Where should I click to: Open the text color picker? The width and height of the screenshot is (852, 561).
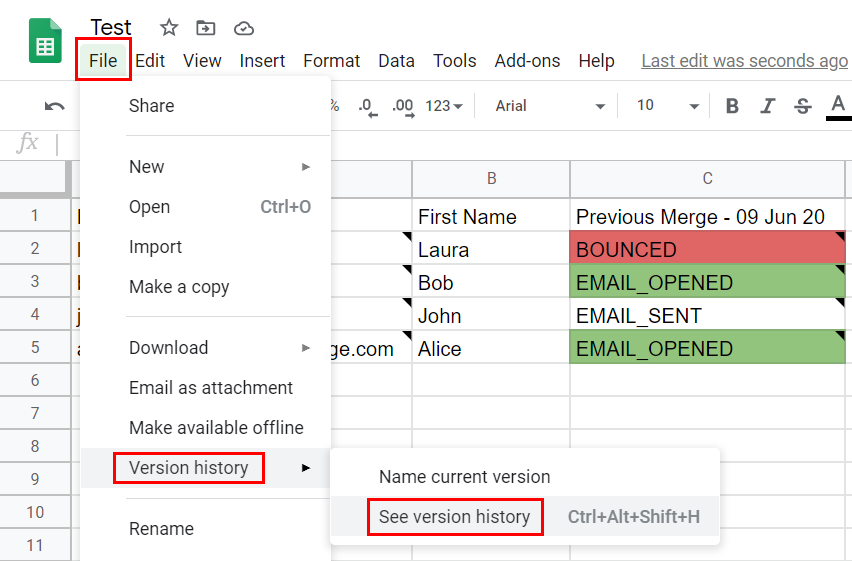(837, 106)
